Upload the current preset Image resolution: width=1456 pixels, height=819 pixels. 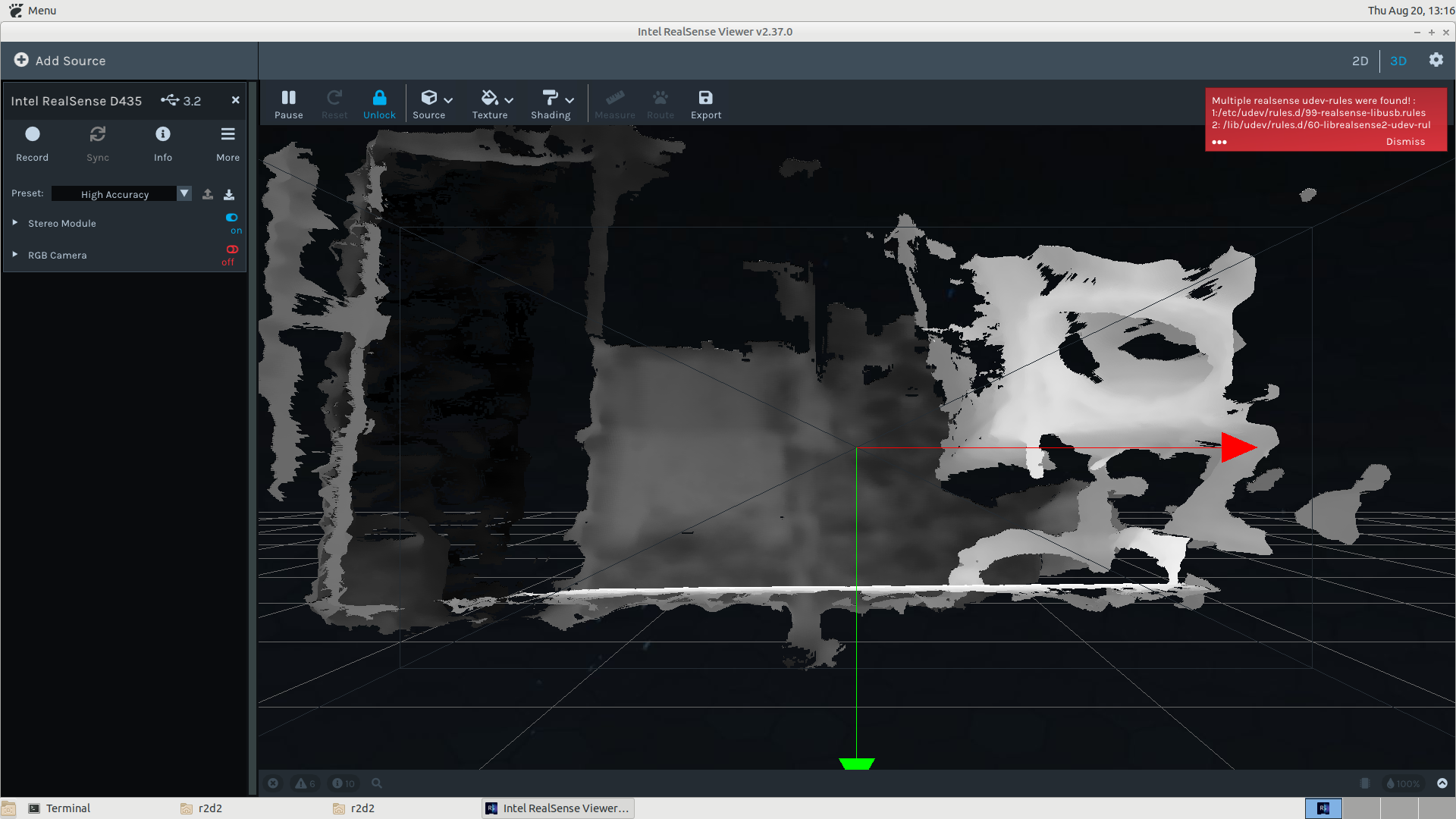coord(207,193)
